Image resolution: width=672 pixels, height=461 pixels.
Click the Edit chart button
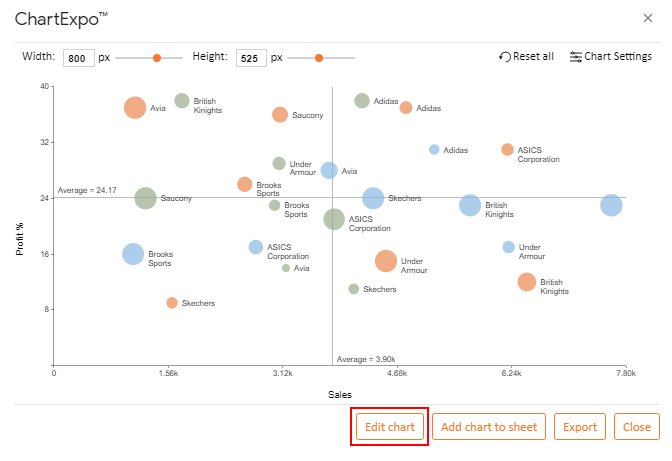(390, 427)
